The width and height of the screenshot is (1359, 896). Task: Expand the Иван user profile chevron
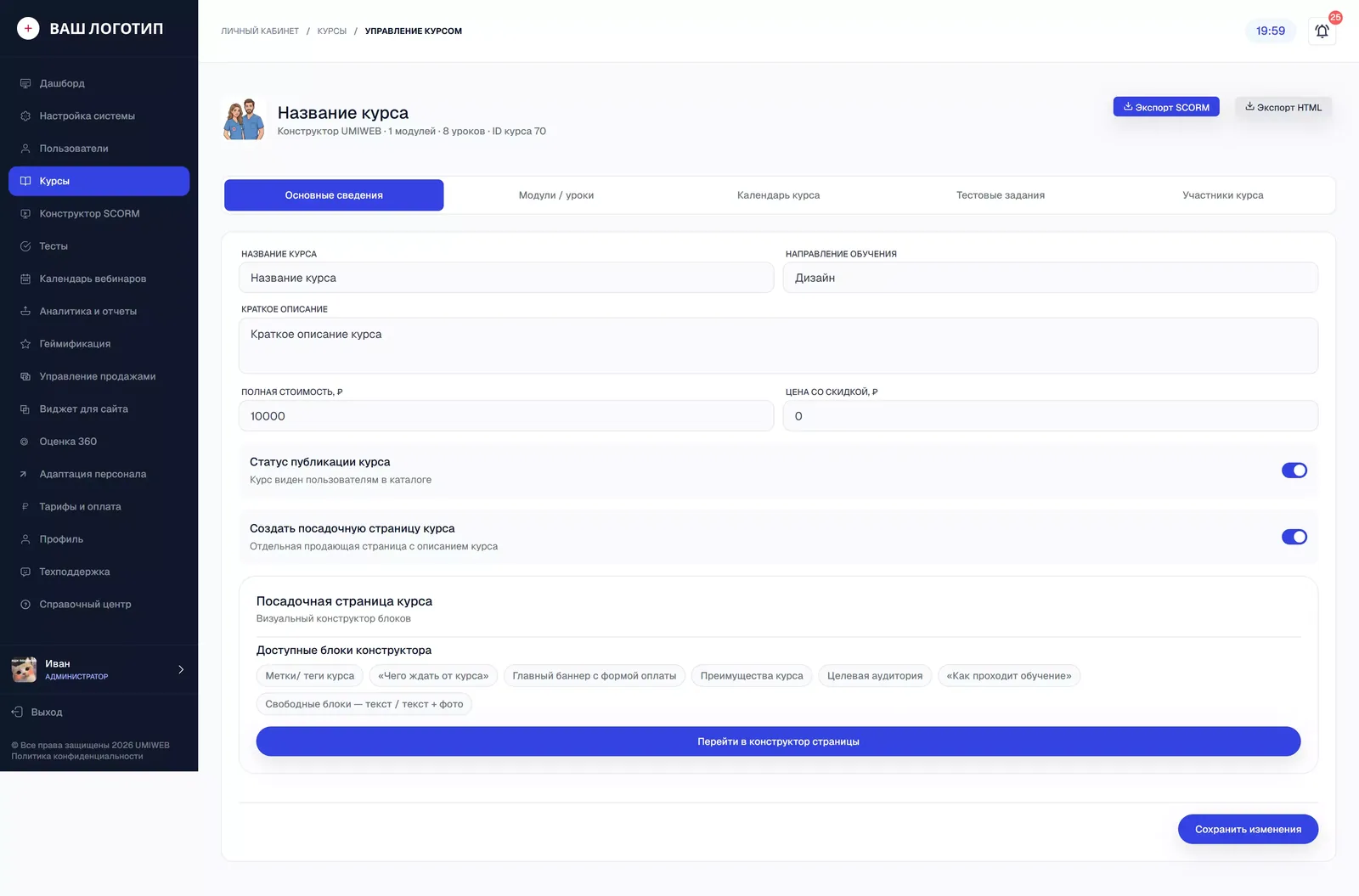181,669
